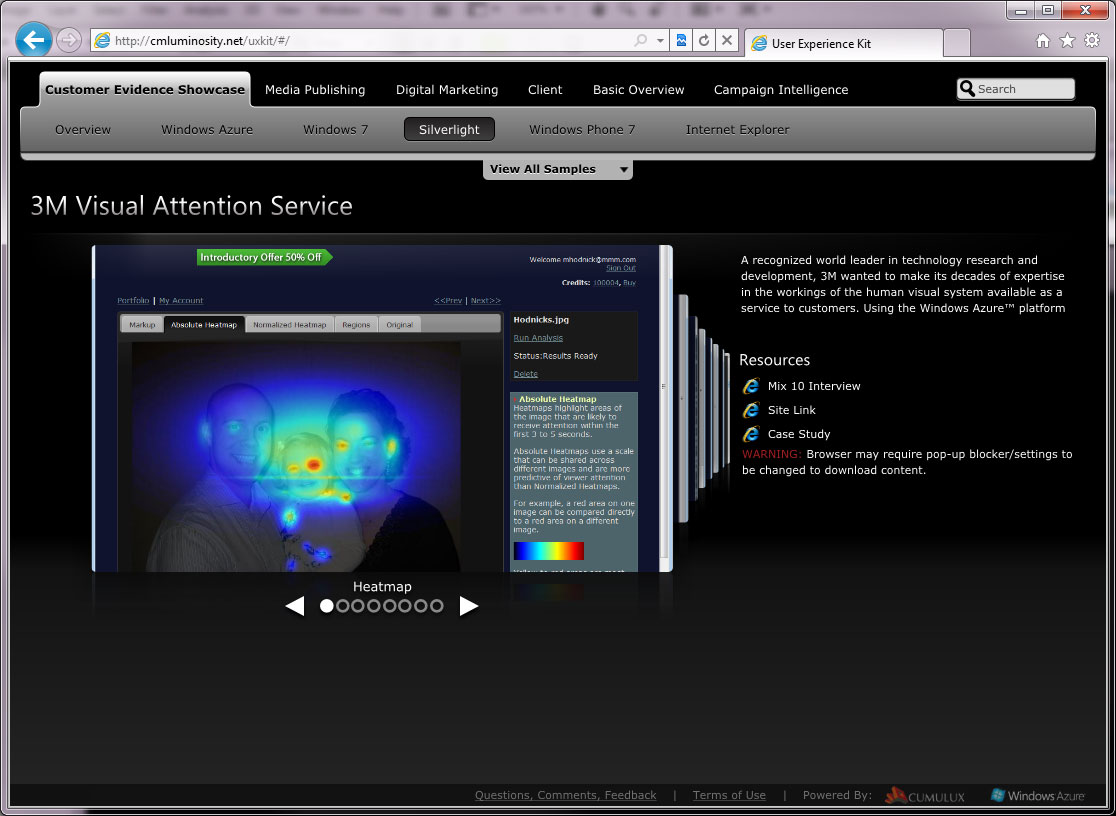Show previous slide with left arrow
The width and height of the screenshot is (1116, 816).
pos(295,606)
